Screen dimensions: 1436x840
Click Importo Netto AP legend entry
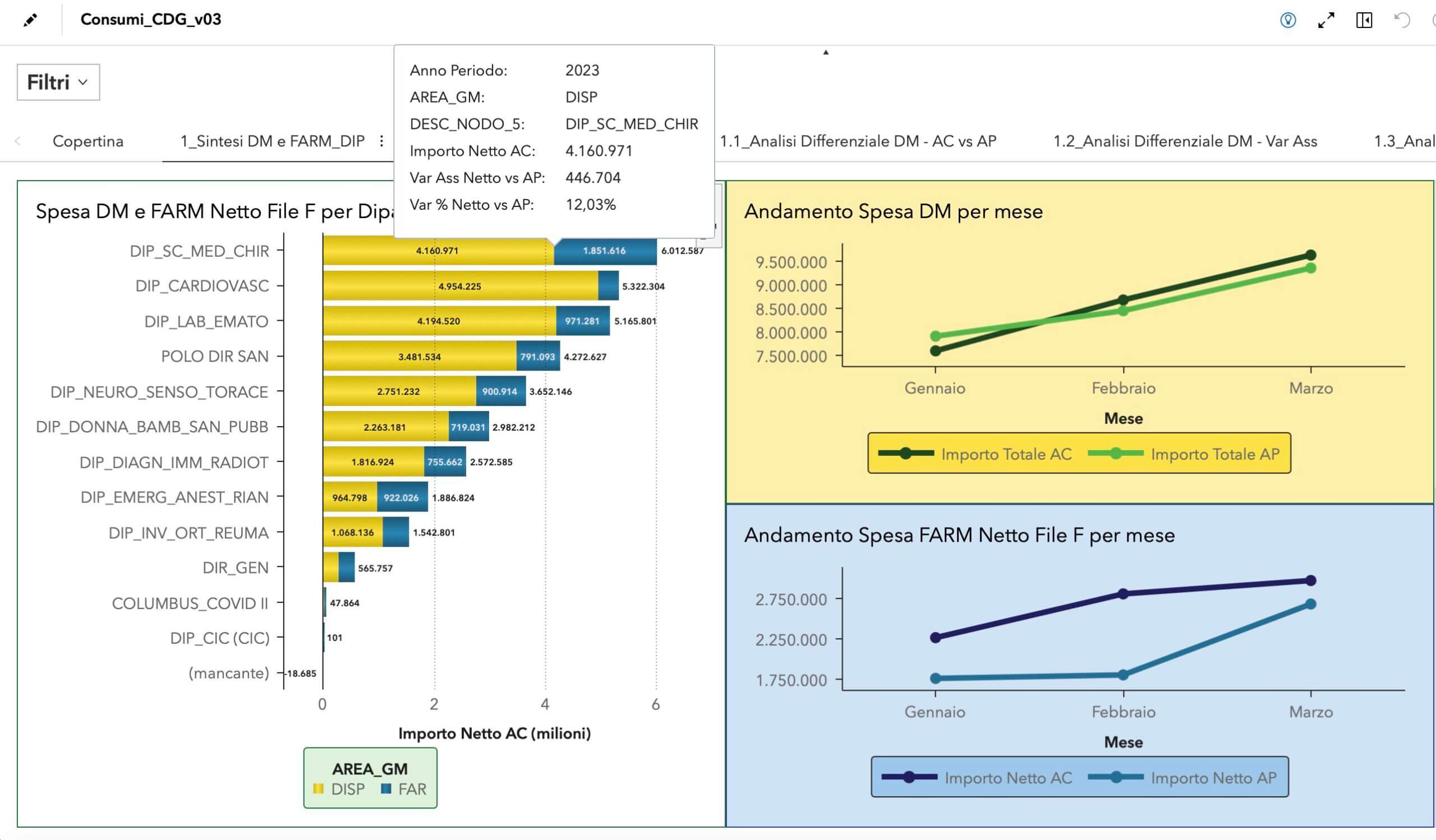click(x=1182, y=777)
